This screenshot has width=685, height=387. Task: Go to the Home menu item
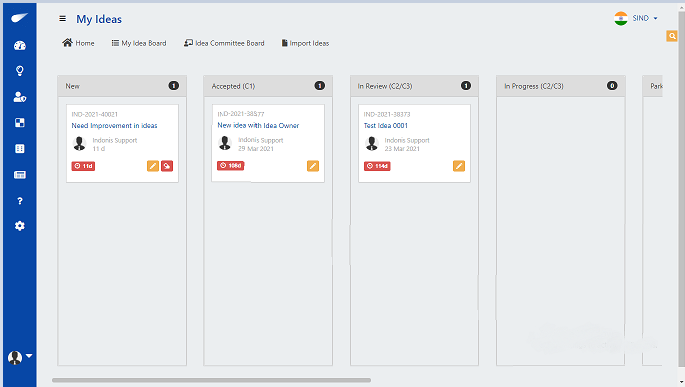click(78, 43)
